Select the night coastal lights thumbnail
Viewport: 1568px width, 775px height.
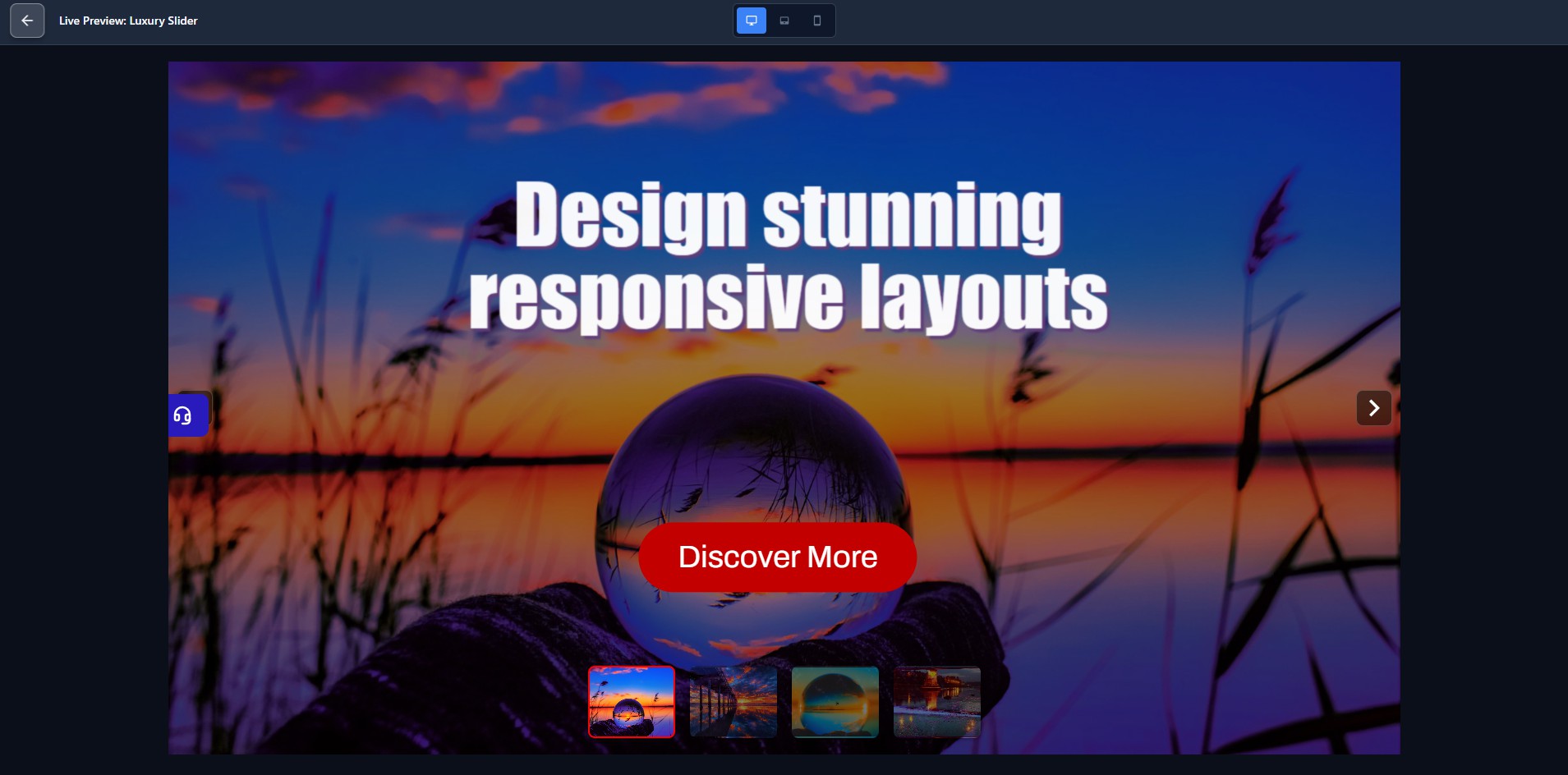tap(937, 702)
